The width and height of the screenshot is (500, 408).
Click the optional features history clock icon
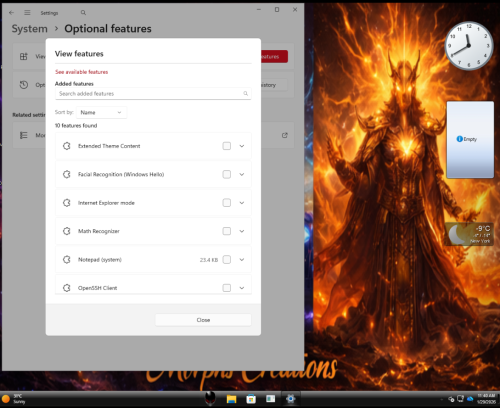click(24, 85)
